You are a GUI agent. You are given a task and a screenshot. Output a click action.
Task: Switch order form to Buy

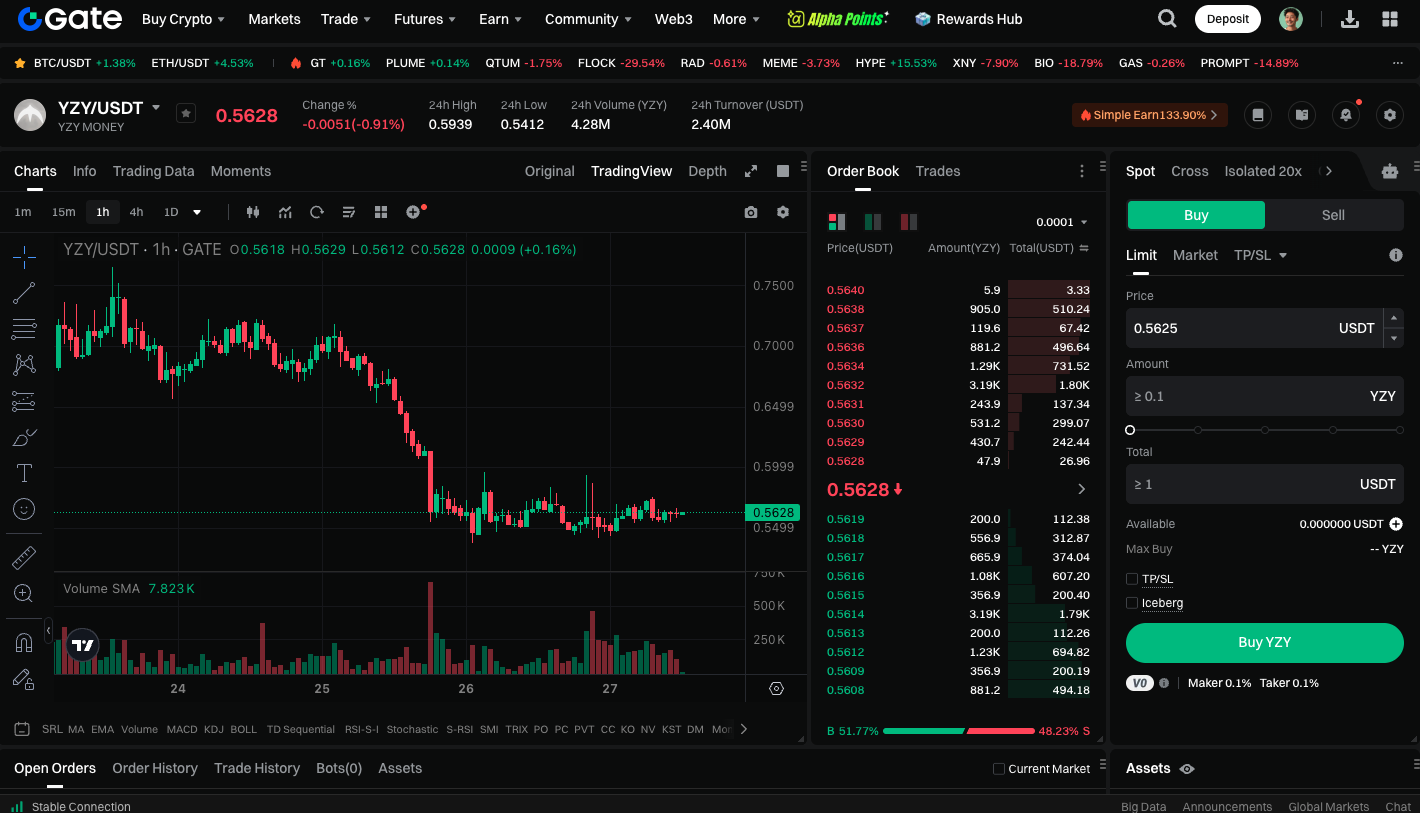coord(1196,215)
